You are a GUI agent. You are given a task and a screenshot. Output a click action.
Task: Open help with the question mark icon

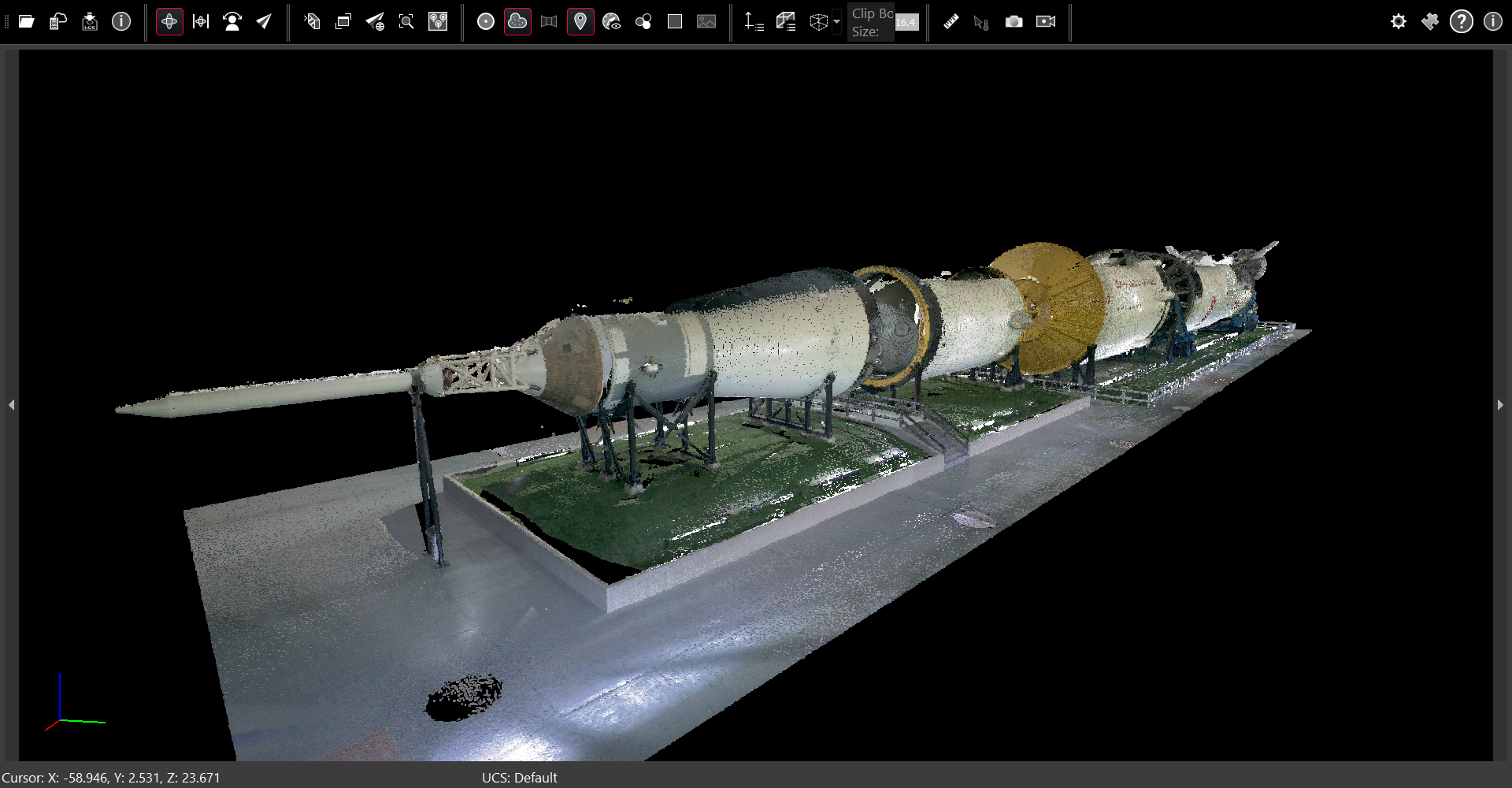pos(1462,21)
